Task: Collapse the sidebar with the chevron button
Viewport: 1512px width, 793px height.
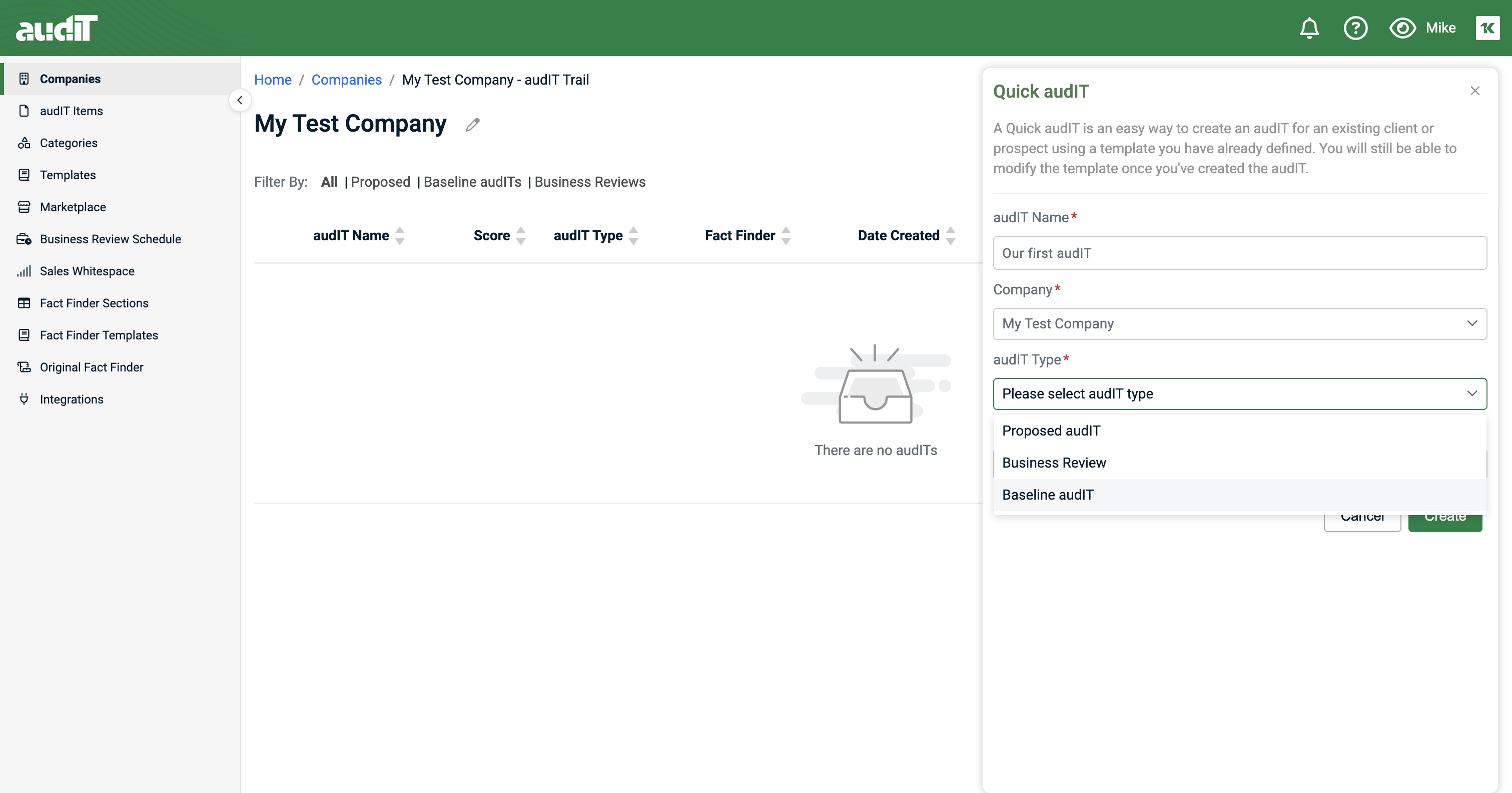Action: point(240,101)
